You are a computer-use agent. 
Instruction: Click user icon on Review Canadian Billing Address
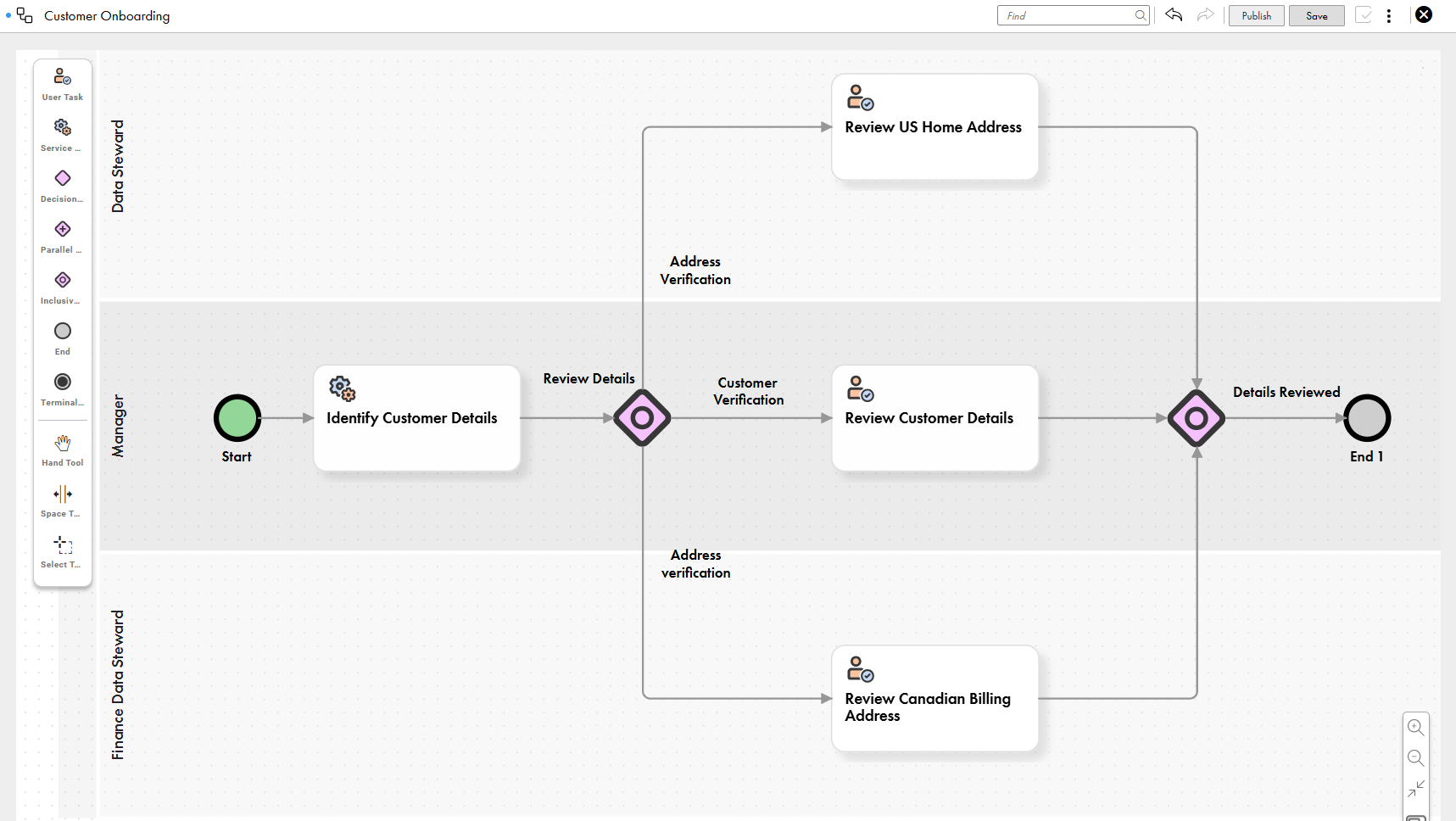point(860,669)
